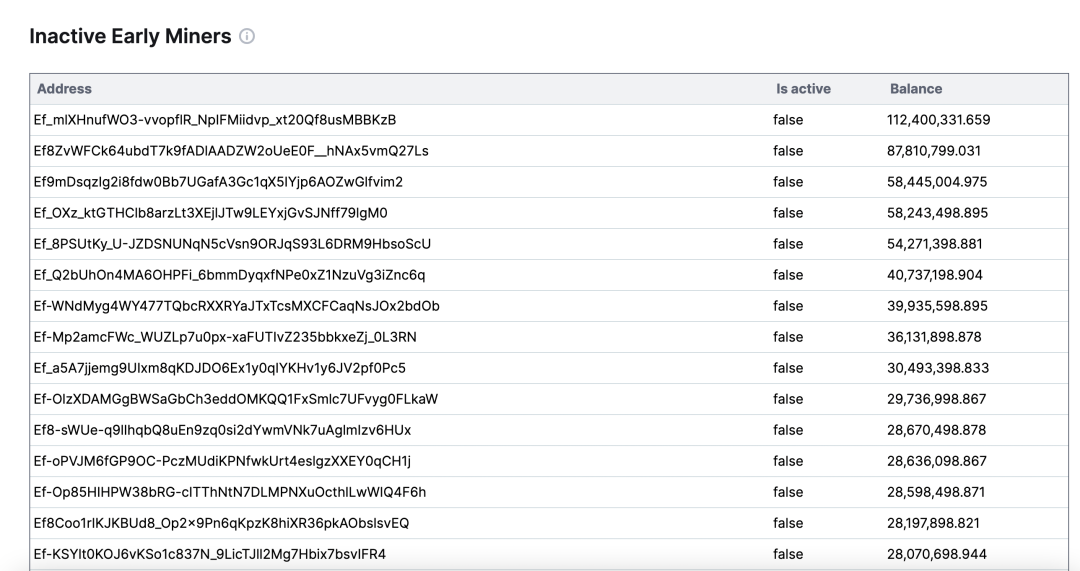1080x571 pixels.
Task: Select the address starting with Ef-oPVJM6fGP9OC
Action: [222, 461]
